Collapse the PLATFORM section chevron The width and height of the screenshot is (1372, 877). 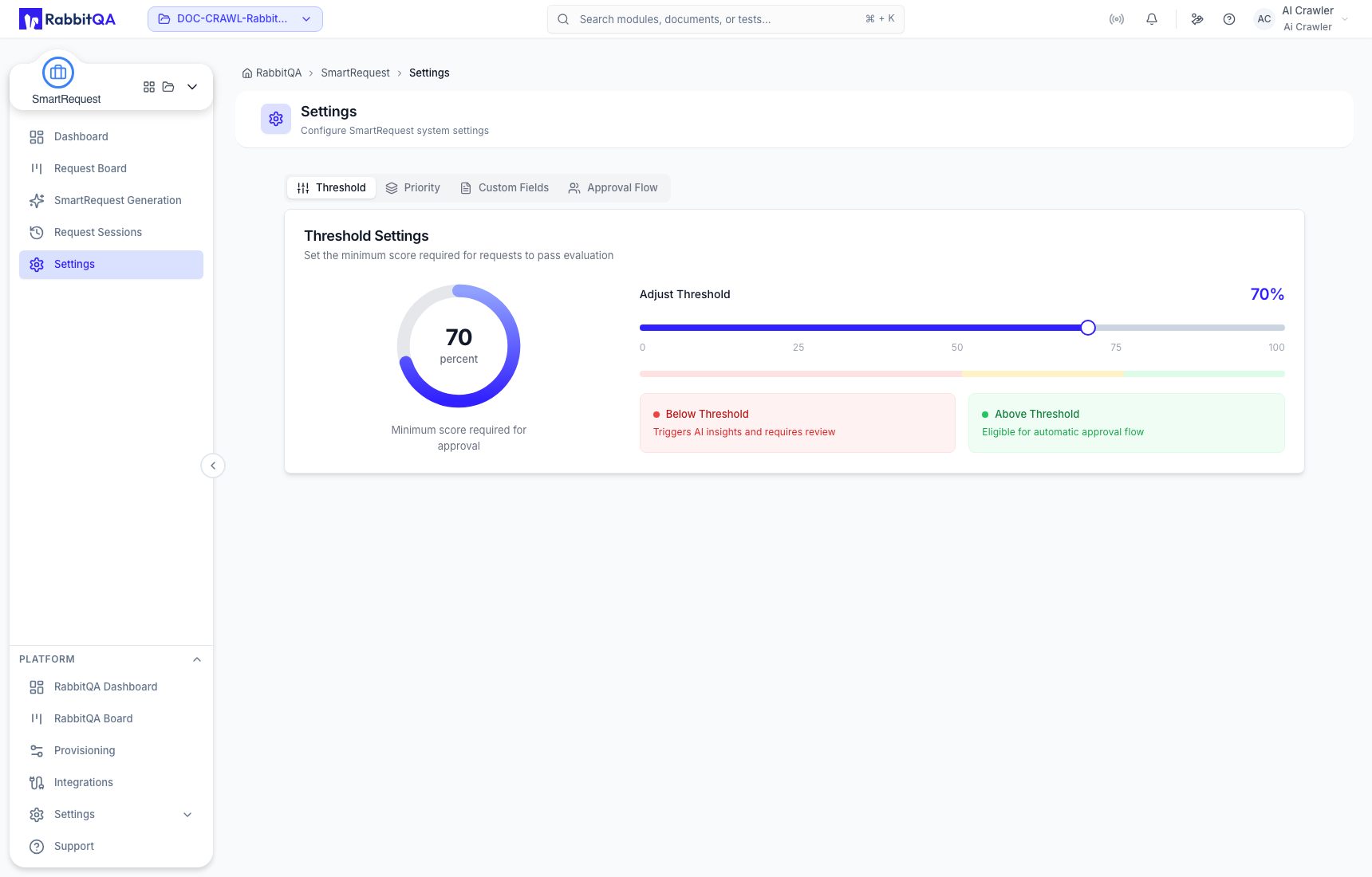click(197, 659)
